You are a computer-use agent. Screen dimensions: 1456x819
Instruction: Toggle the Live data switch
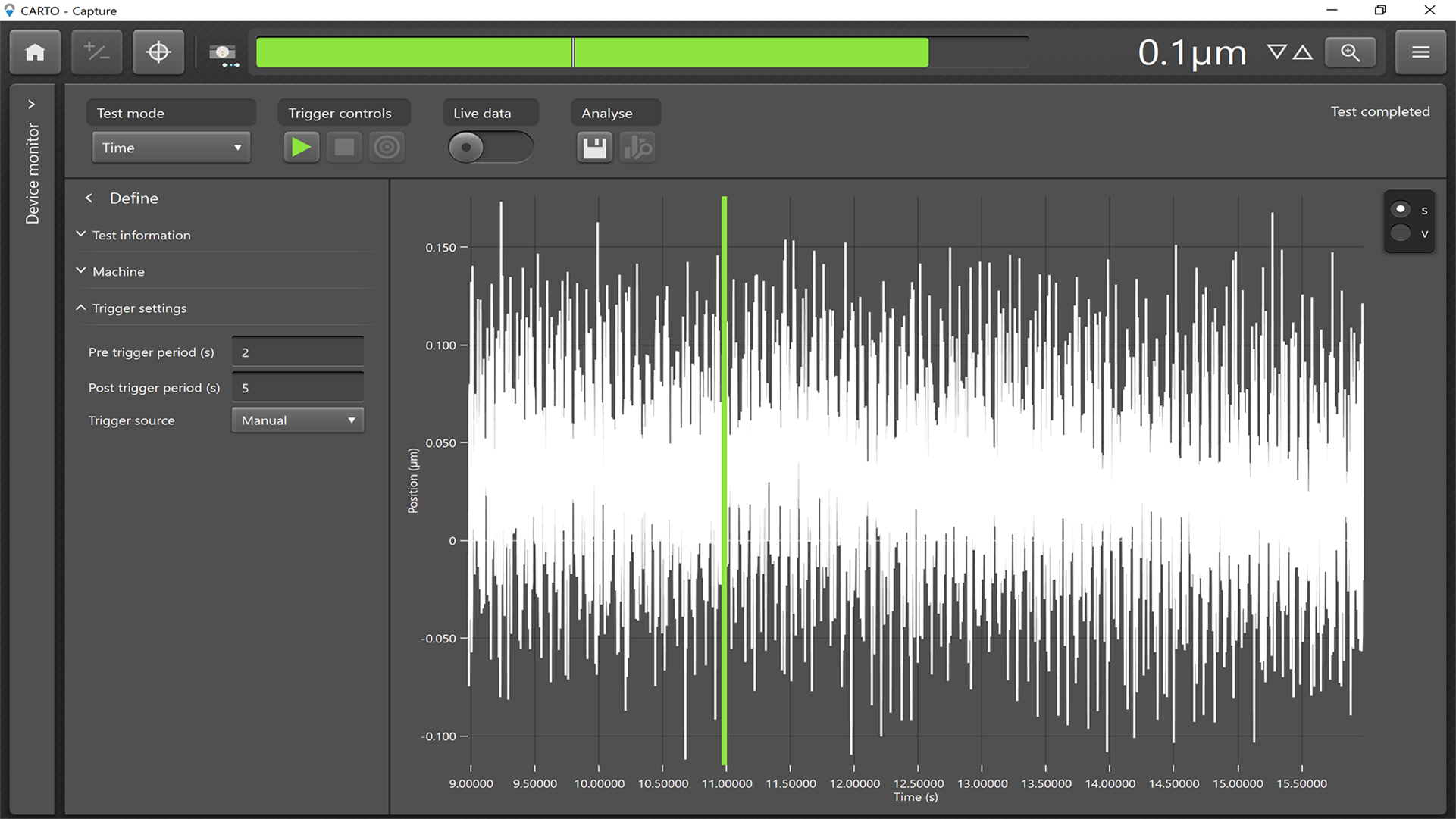(x=490, y=147)
